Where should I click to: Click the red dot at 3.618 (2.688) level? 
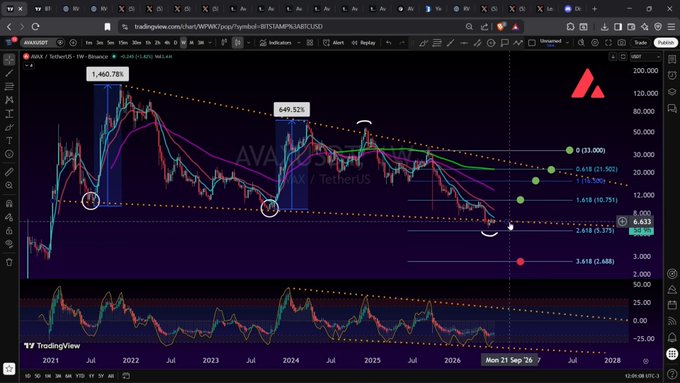pyautogui.click(x=520, y=262)
